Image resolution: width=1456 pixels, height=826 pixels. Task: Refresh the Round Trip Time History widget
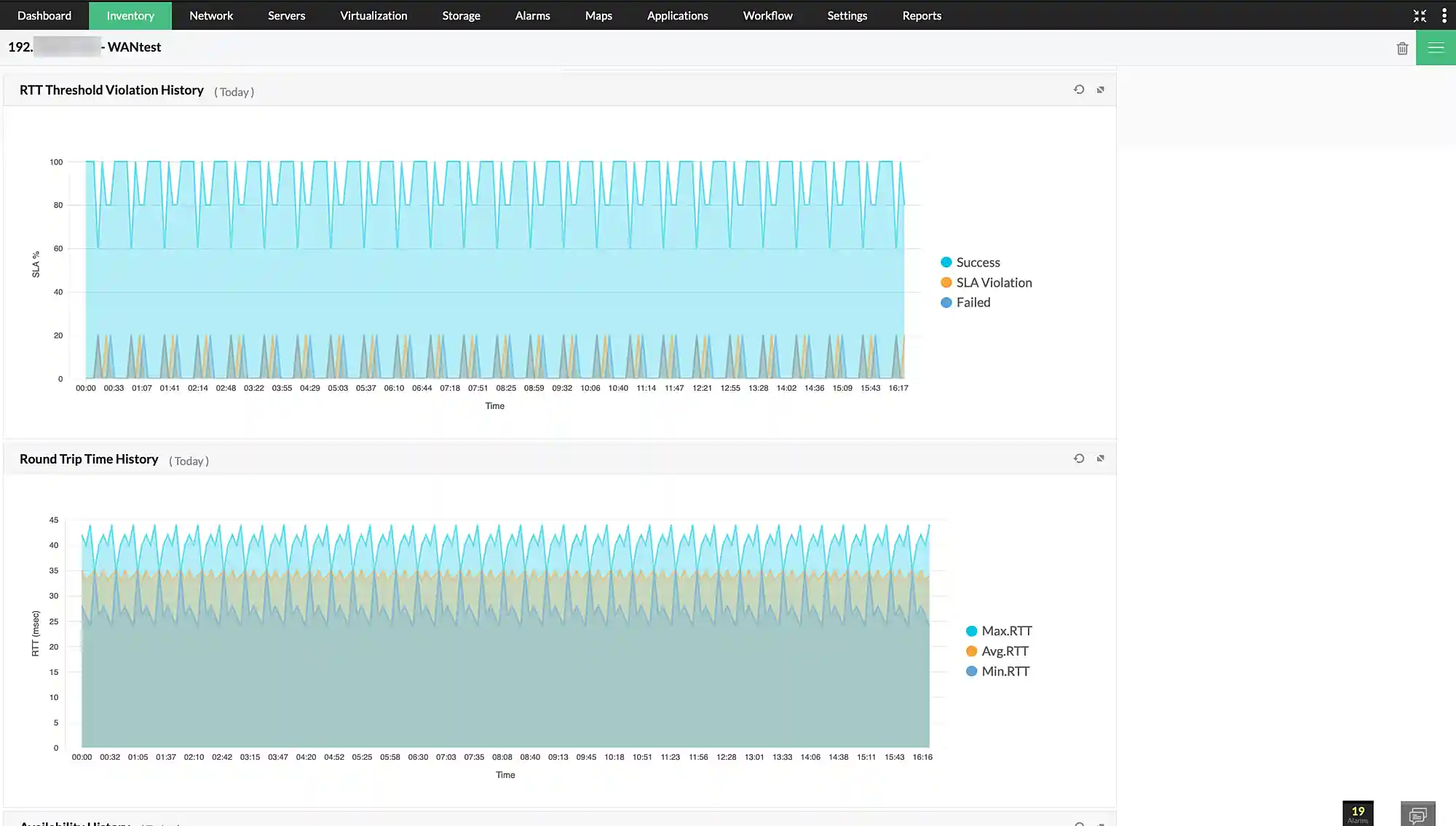point(1079,458)
